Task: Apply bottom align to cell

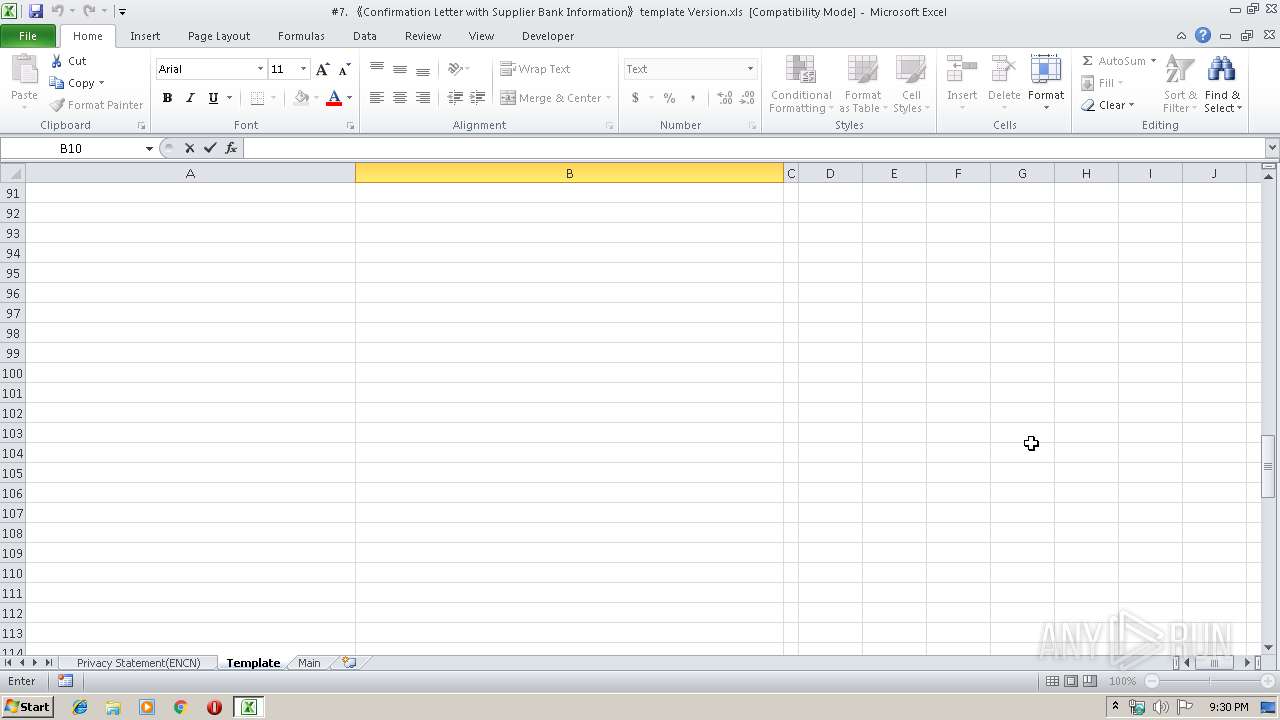Action: pos(423,69)
